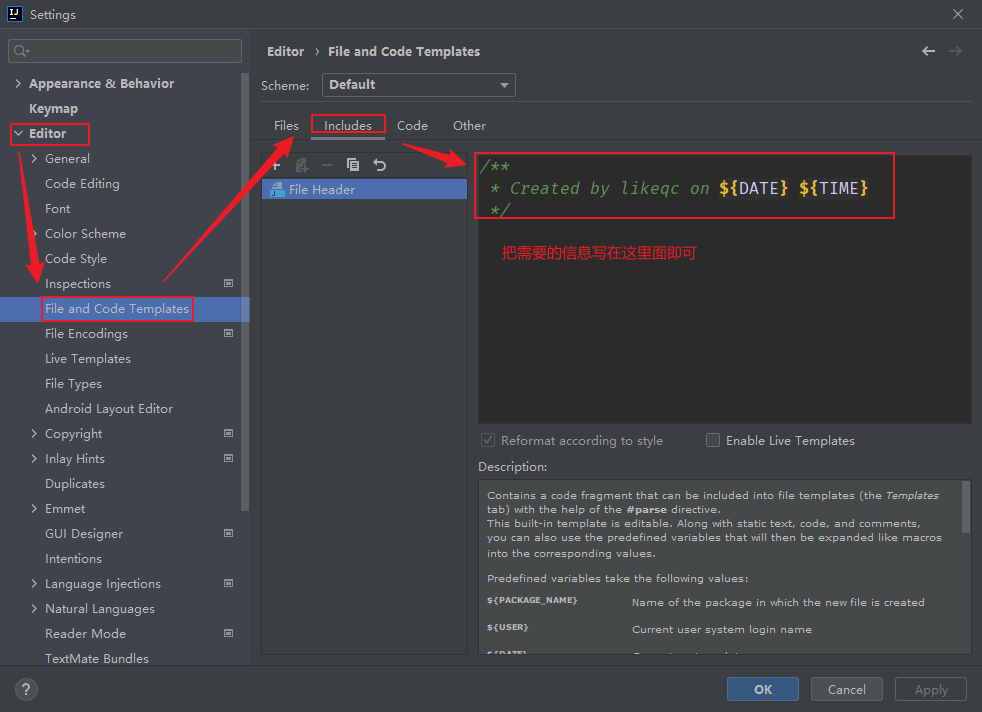Click the Create Template plus icon
The image size is (982, 712).
277,165
